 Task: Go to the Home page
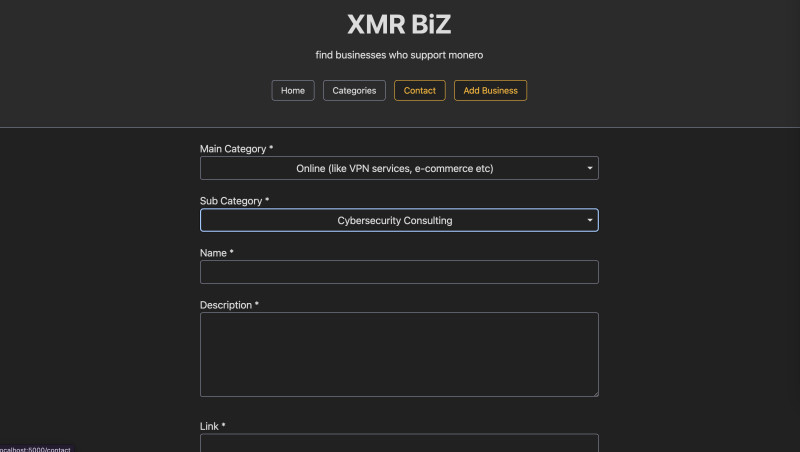click(x=293, y=91)
